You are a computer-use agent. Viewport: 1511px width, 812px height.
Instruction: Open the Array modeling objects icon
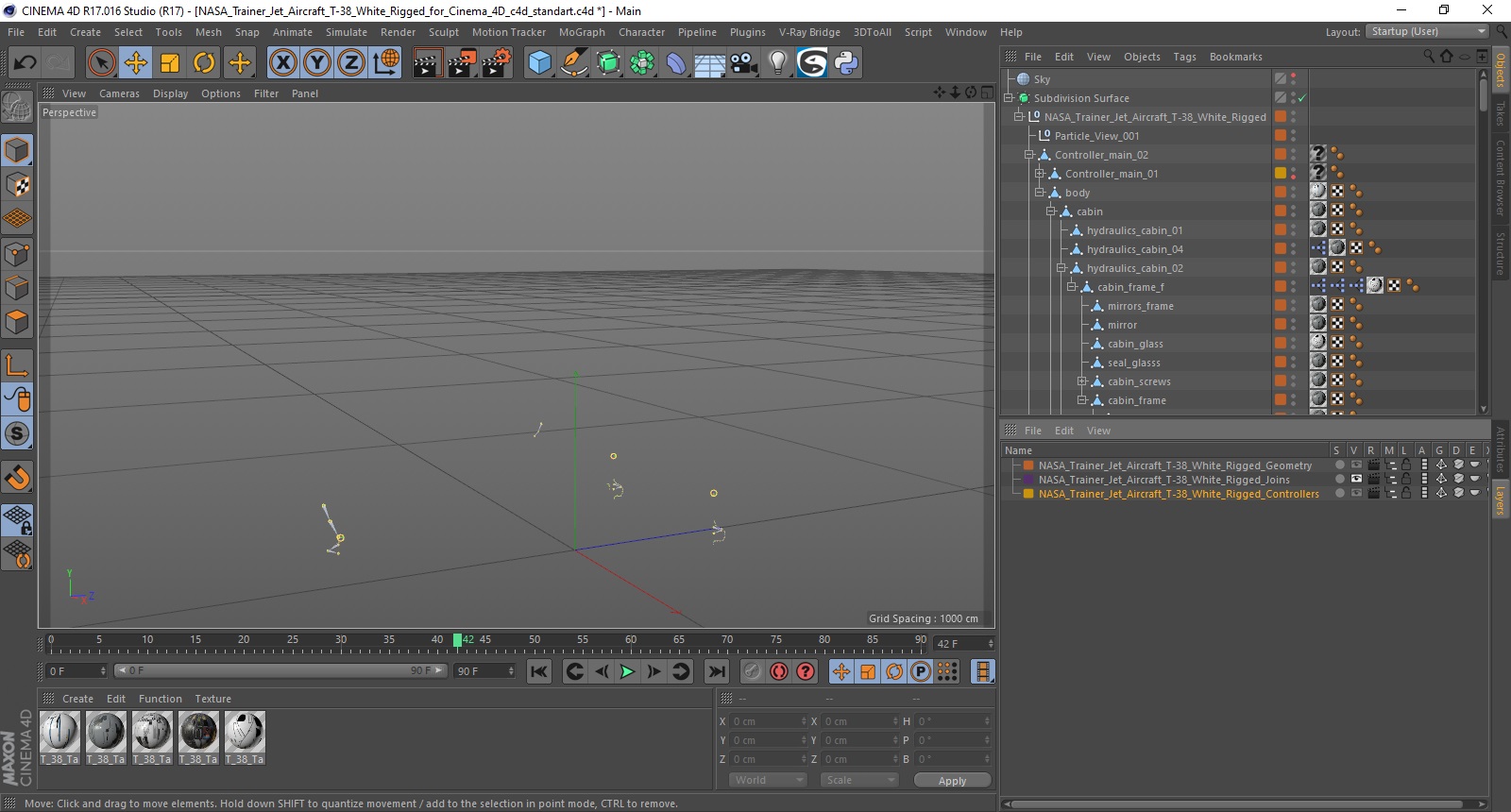coord(642,63)
